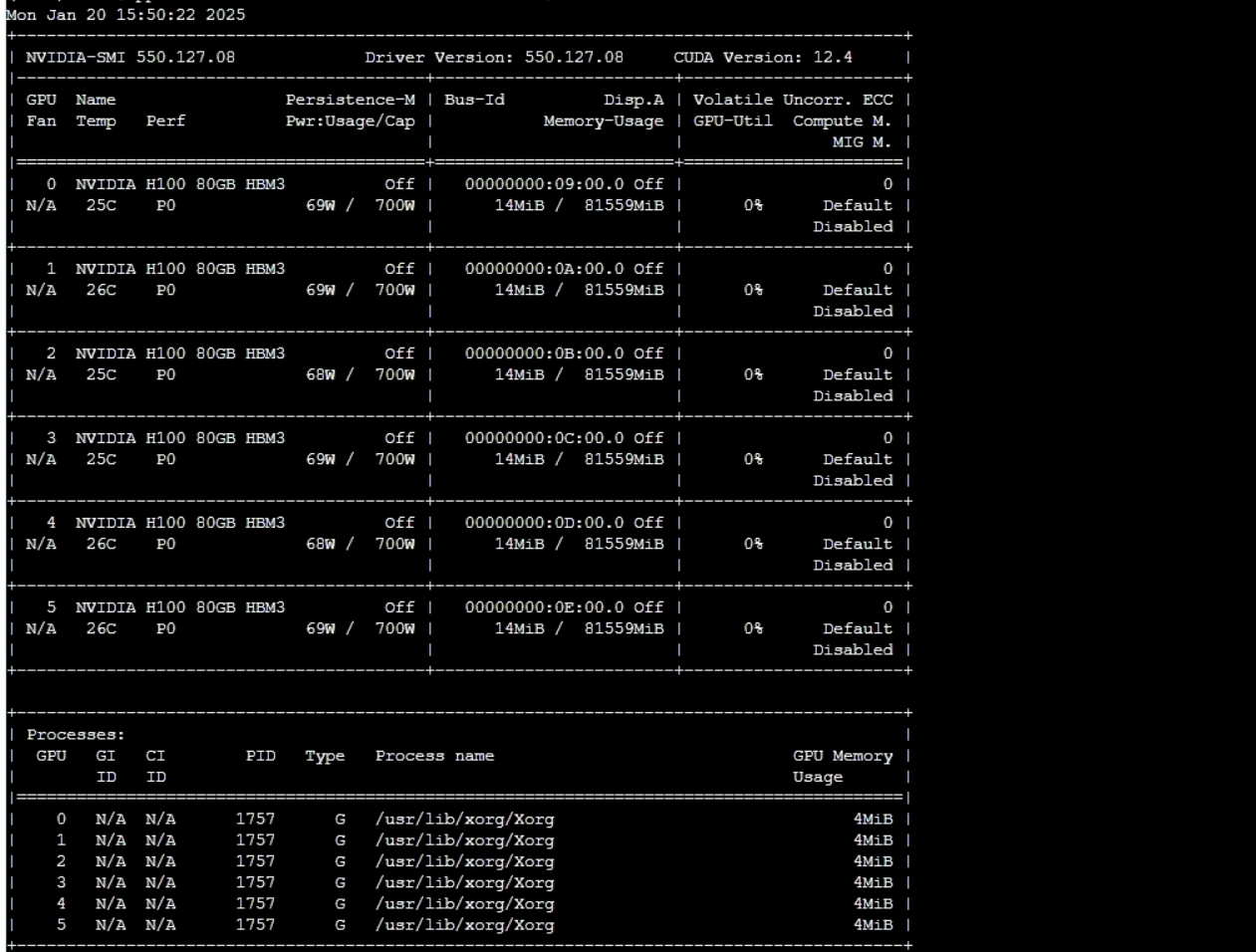The height and width of the screenshot is (952, 1256).
Task: Click the GPU-Util header
Action: (733, 121)
